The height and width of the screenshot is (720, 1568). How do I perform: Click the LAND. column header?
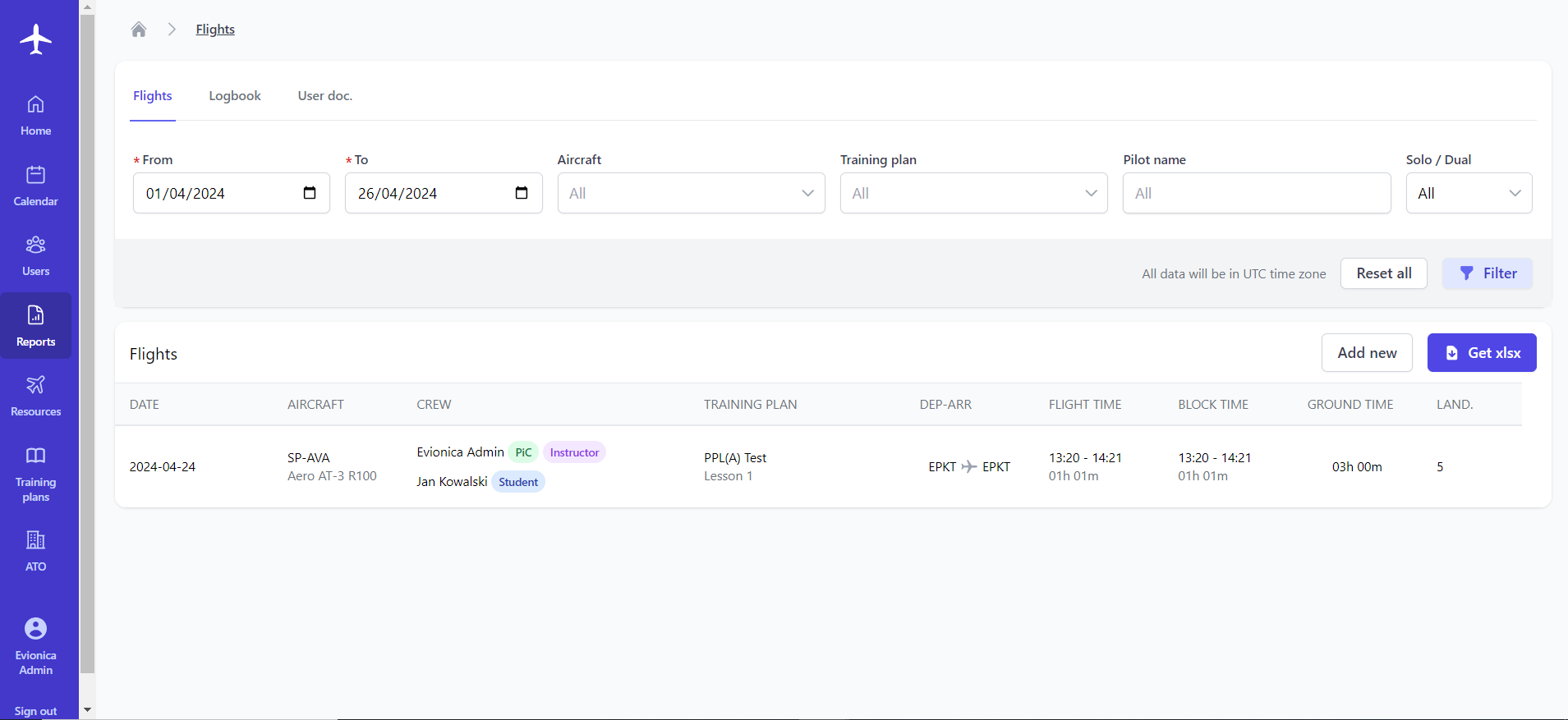tap(1455, 405)
